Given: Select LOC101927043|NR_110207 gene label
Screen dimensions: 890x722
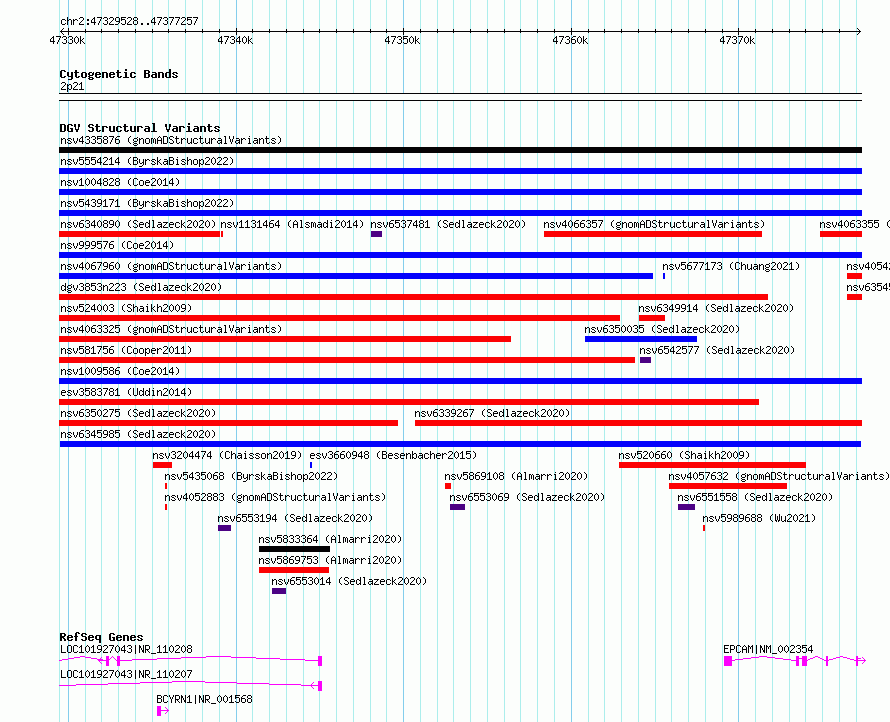Looking at the screenshot, I should 126,674.
